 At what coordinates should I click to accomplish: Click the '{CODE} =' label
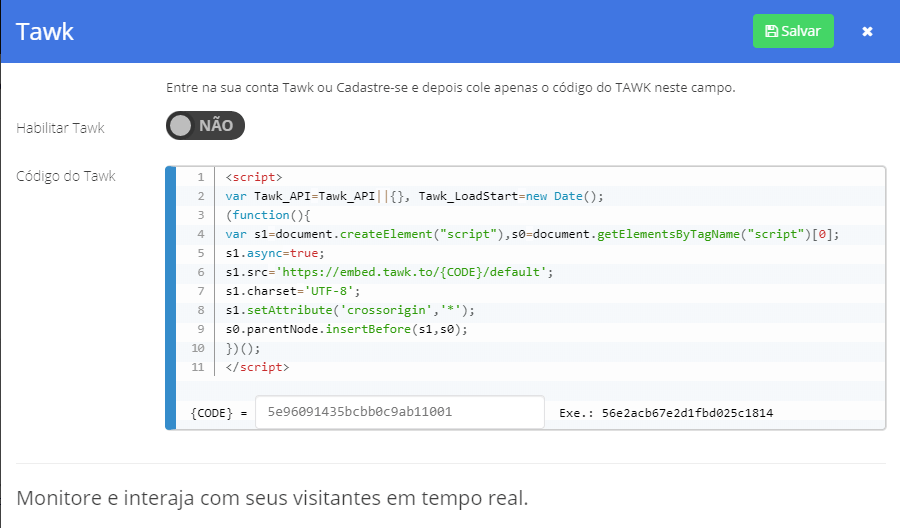pyautogui.click(x=219, y=413)
